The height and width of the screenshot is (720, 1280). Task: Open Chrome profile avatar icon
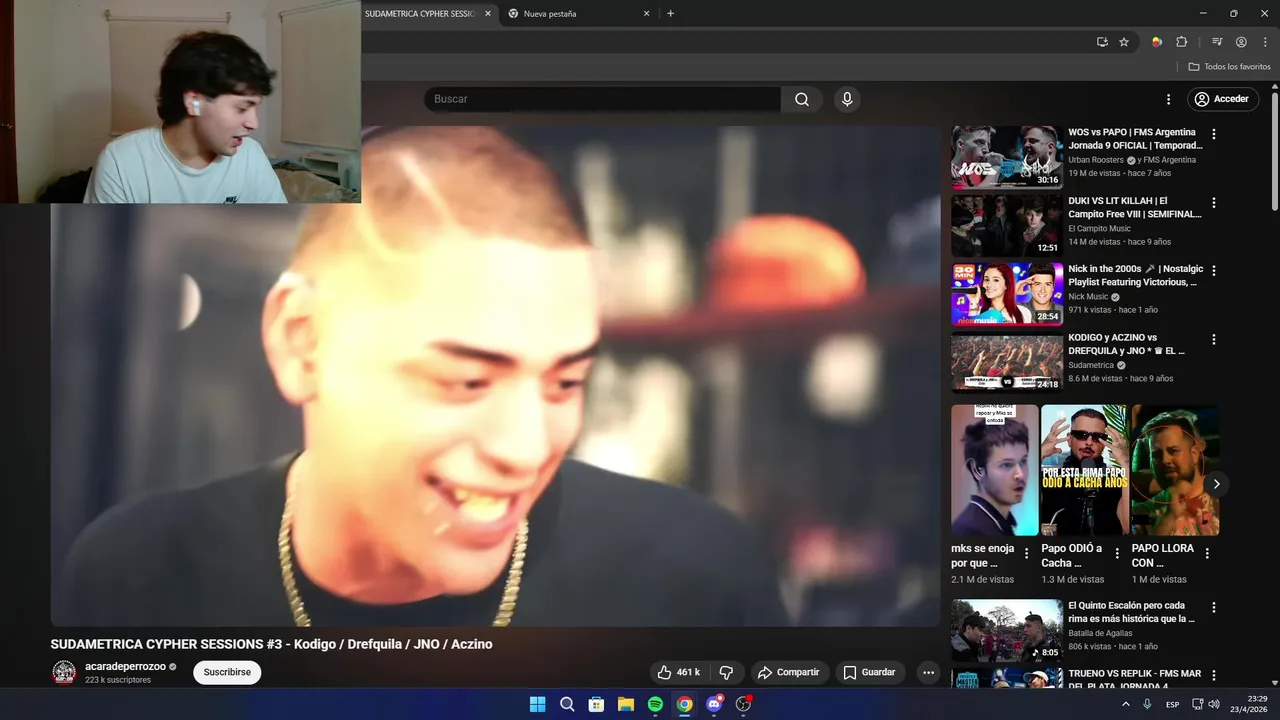1241,42
